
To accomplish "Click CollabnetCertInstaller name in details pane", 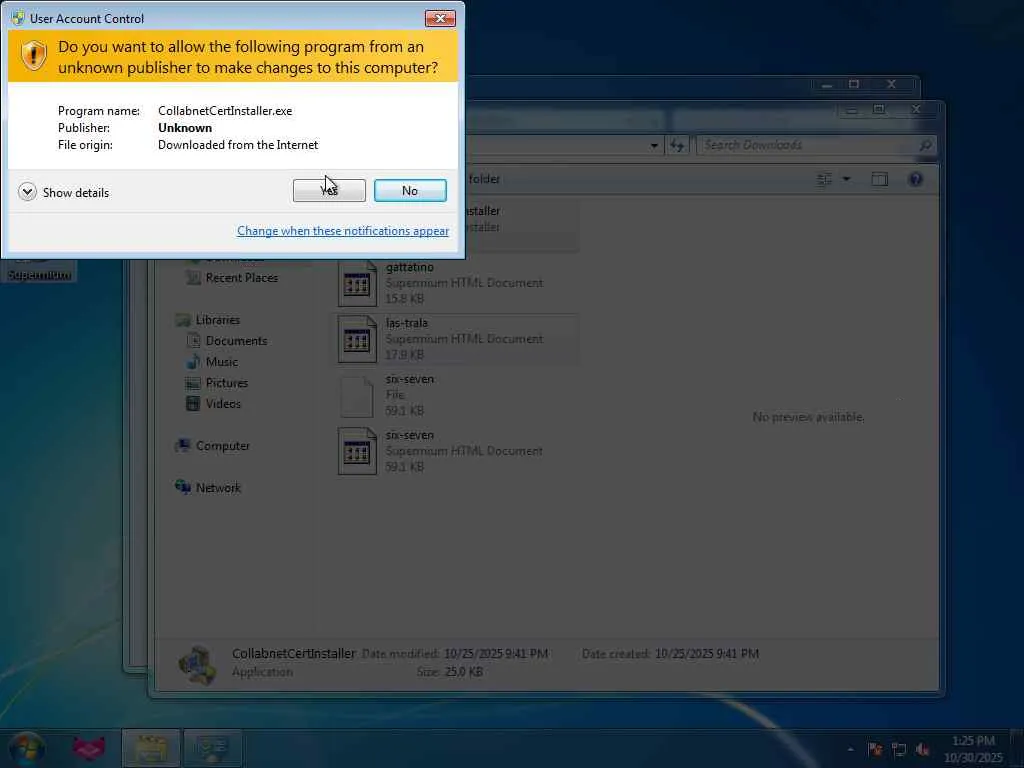I will [x=294, y=654].
